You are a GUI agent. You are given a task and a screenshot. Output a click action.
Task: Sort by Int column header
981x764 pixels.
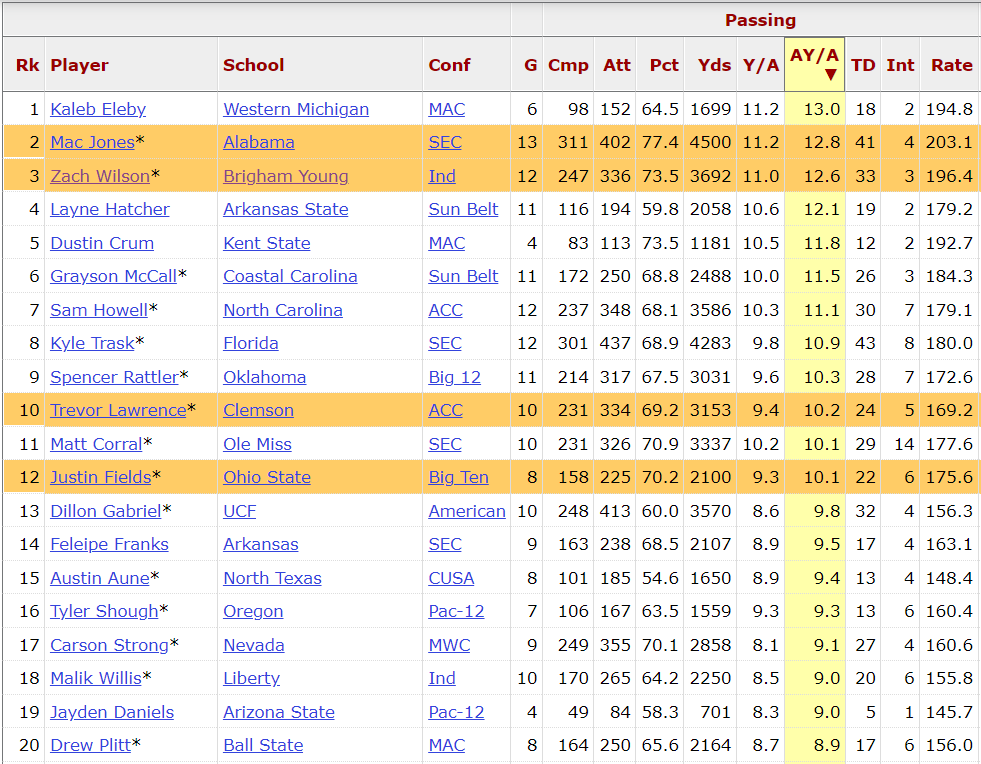click(x=900, y=65)
